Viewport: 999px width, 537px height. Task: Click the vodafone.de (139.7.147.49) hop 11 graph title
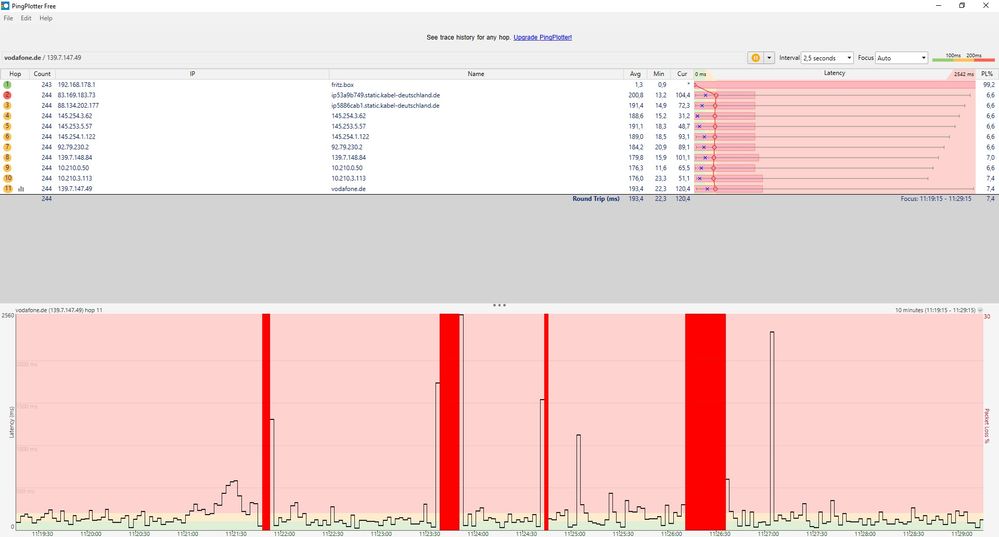[x=59, y=310]
